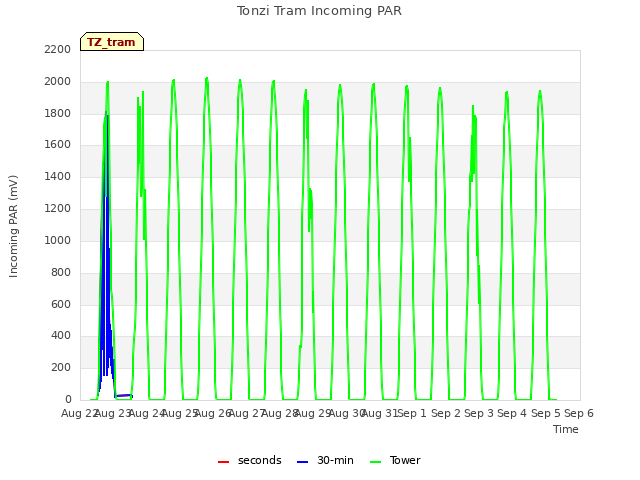This screenshot has height=480, width=640.
Task: Click the y-axis value 800
Action: point(61,272)
